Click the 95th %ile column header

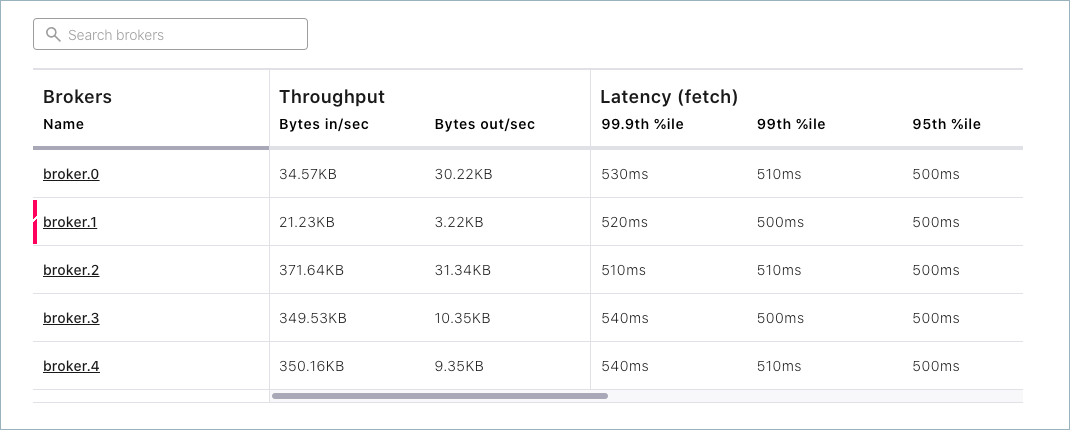pos(947,124)
